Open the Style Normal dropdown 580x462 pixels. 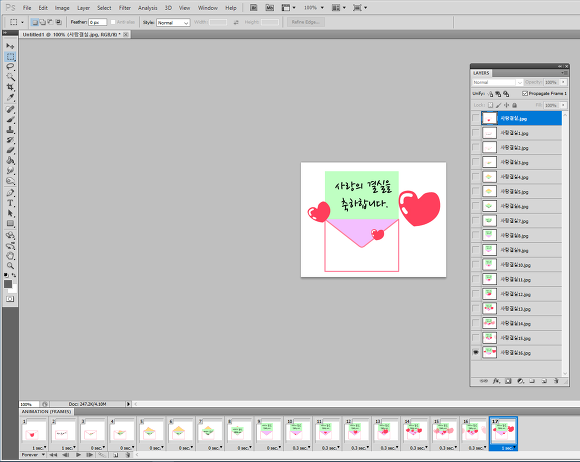tap(173, 23)
